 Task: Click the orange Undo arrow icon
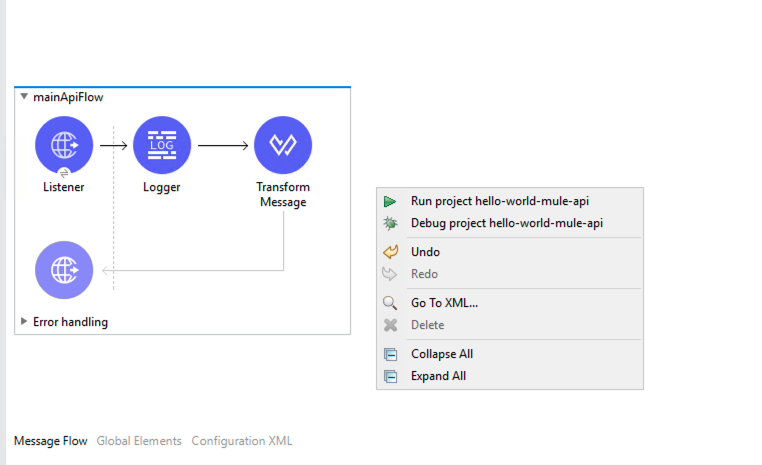coord(390,252)
